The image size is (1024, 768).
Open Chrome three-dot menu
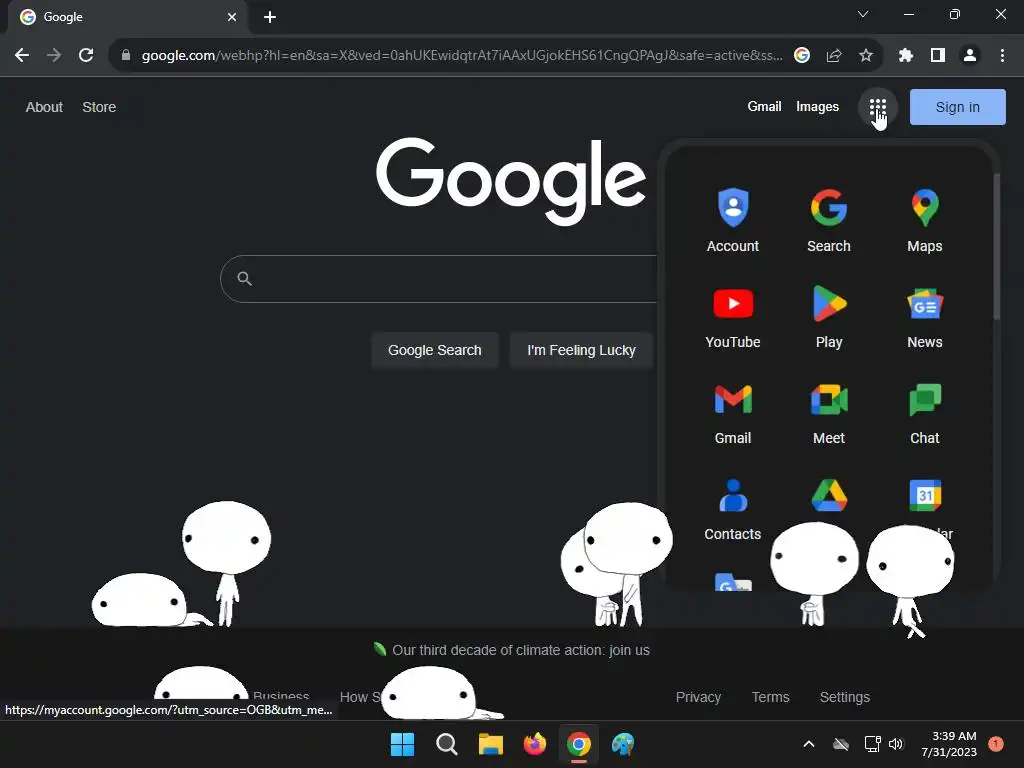click(1002, 55)
